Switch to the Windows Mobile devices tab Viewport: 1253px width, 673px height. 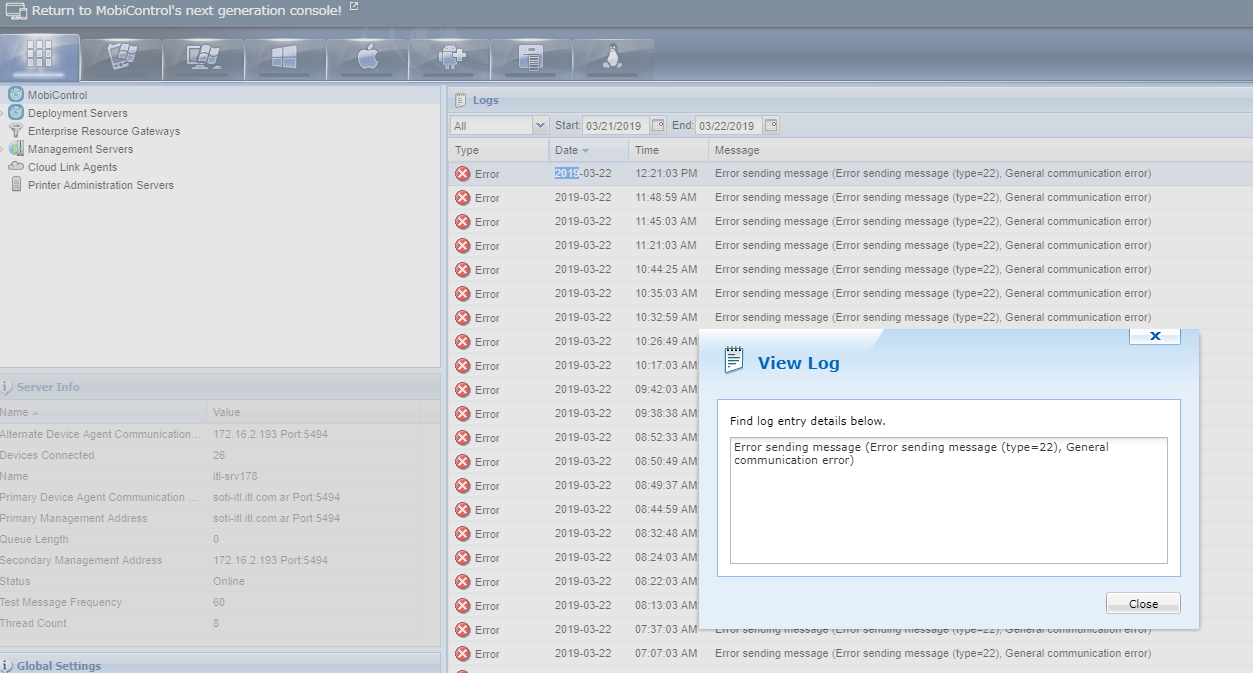pos(121,58)
